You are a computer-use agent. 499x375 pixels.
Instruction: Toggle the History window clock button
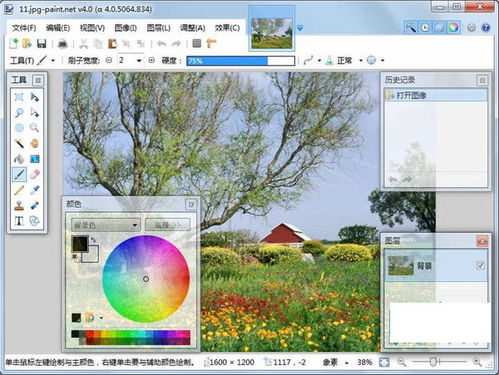[425, 27]
